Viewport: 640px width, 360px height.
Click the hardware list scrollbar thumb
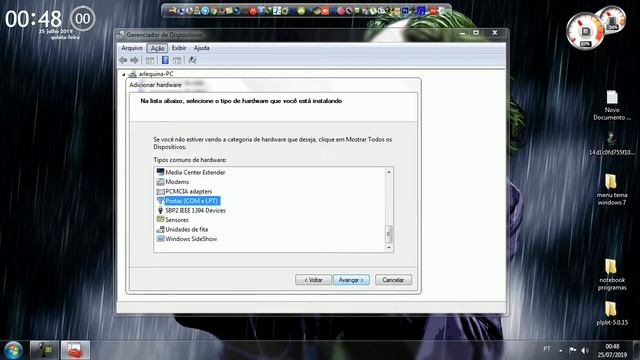coord(389,234)
